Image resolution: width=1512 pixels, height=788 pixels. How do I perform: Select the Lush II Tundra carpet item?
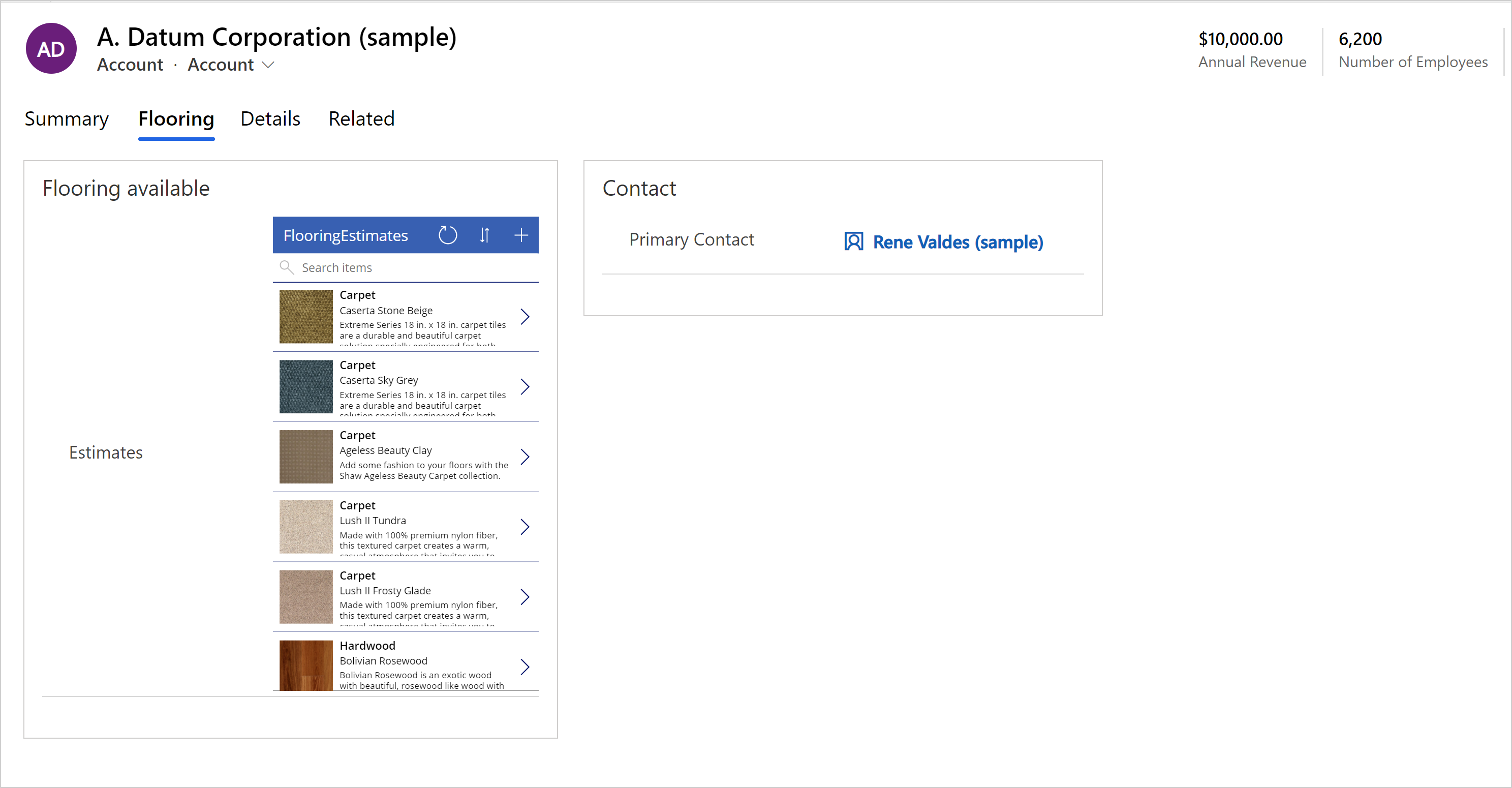(405, 525)
